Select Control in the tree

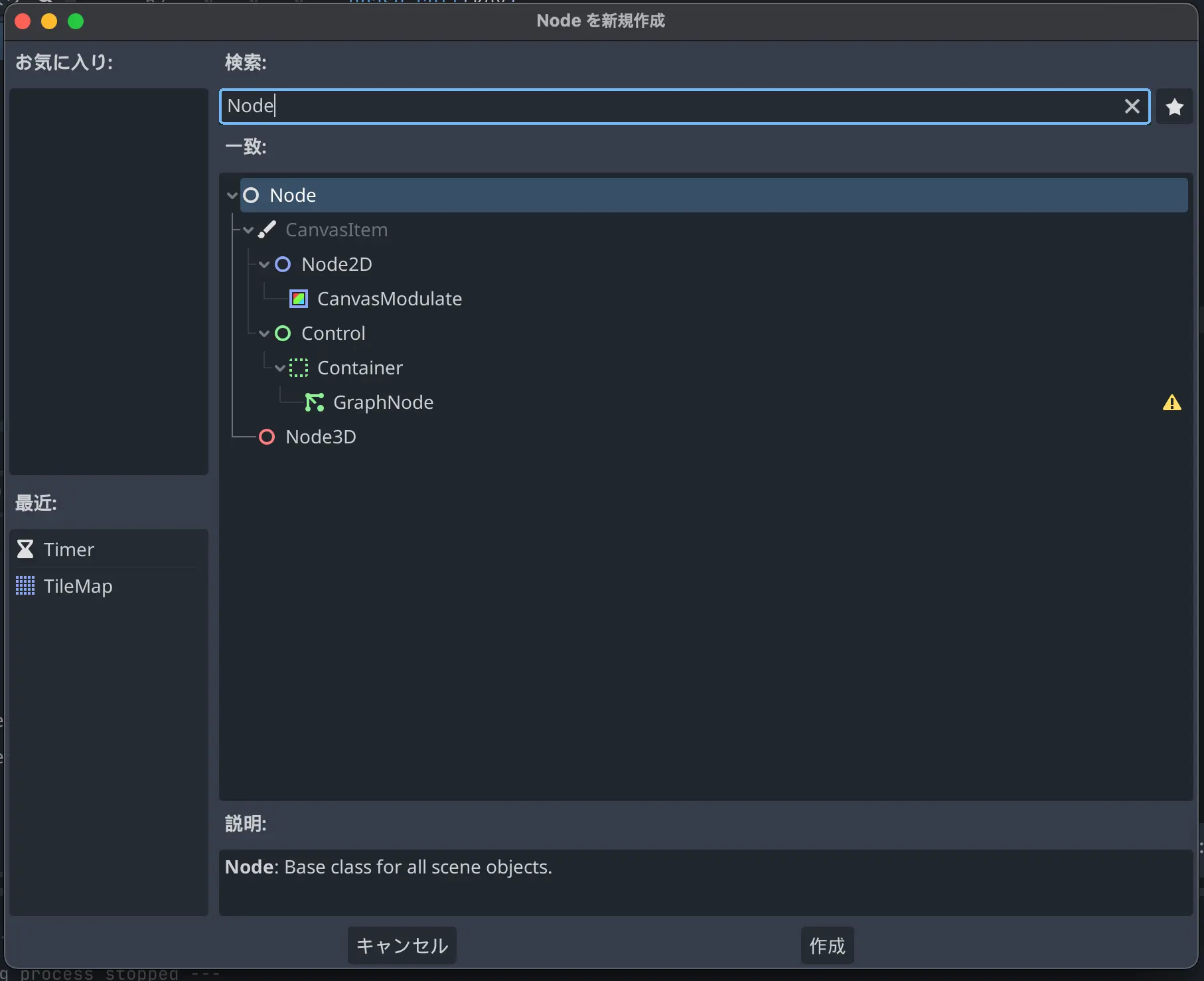[333, 333]
